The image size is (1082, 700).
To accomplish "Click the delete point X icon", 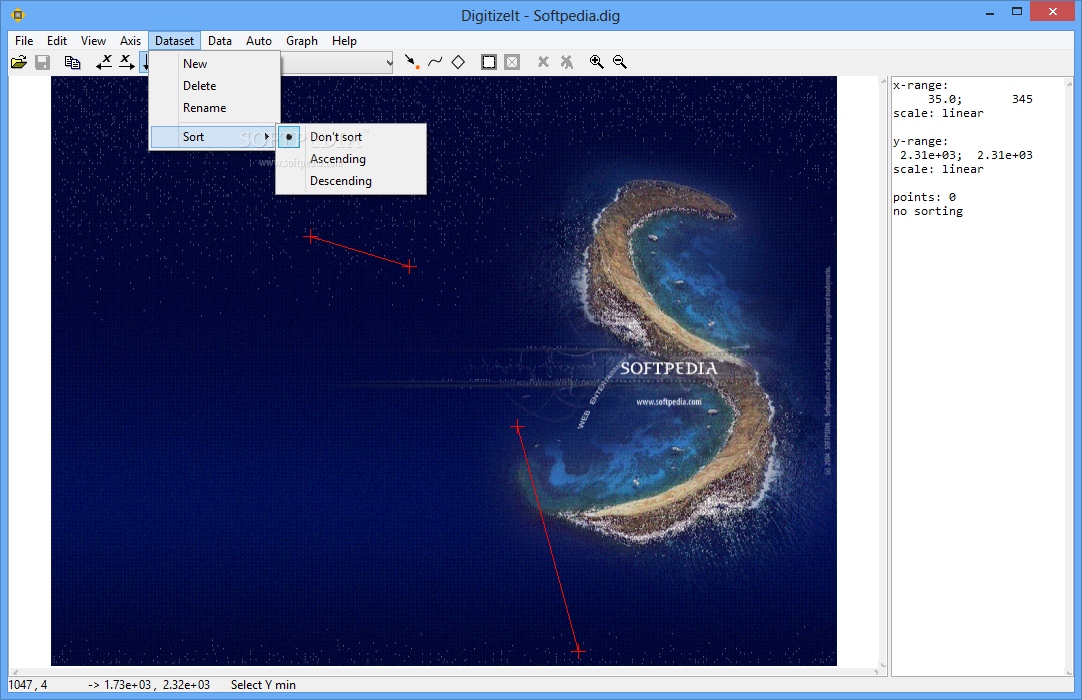I will [x=543, y=62].
